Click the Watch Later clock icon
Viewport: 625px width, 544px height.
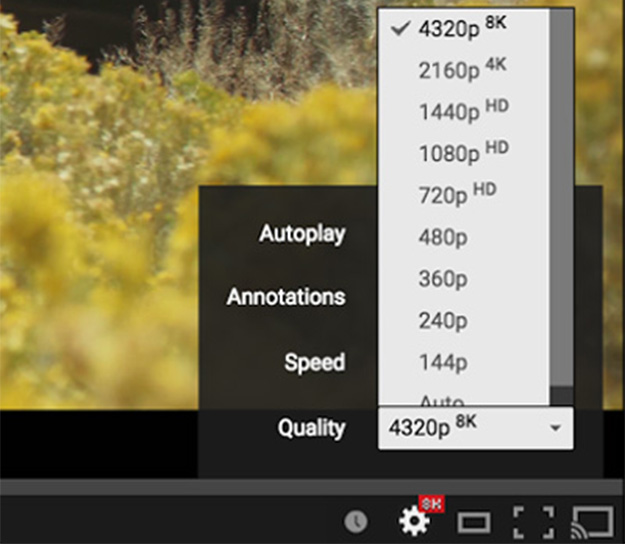[x=355, y=521]
